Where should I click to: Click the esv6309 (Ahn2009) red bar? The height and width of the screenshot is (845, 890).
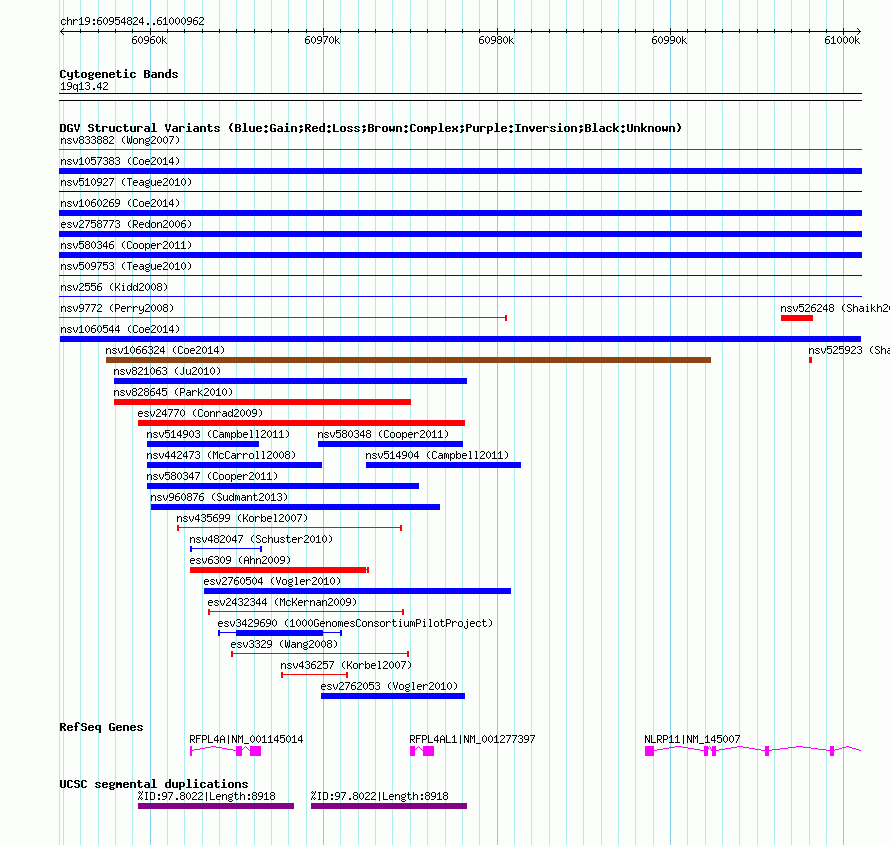click(x=278, y=570)
